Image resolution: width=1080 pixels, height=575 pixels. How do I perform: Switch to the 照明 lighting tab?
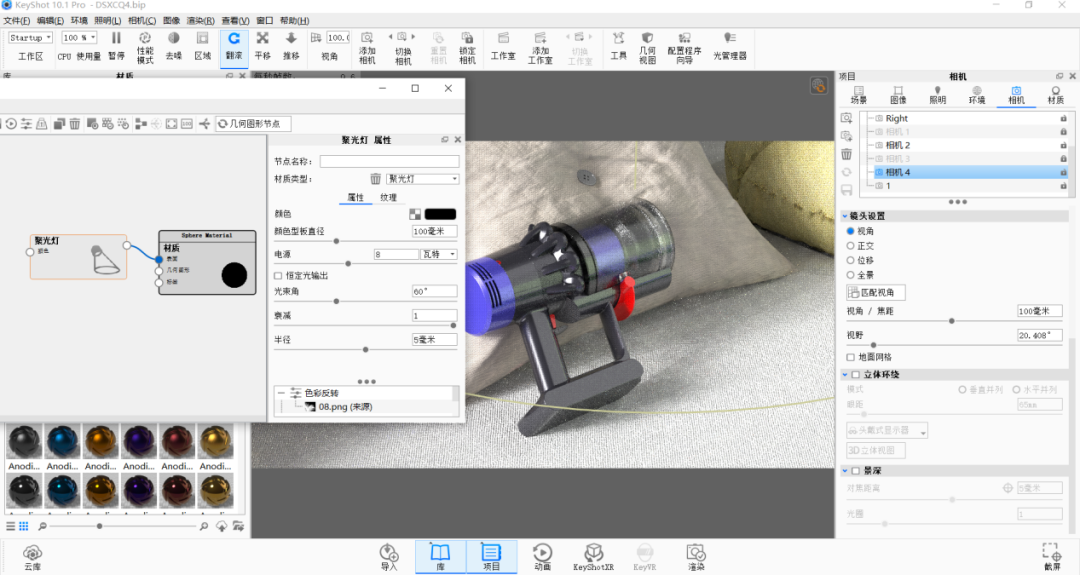937,95
